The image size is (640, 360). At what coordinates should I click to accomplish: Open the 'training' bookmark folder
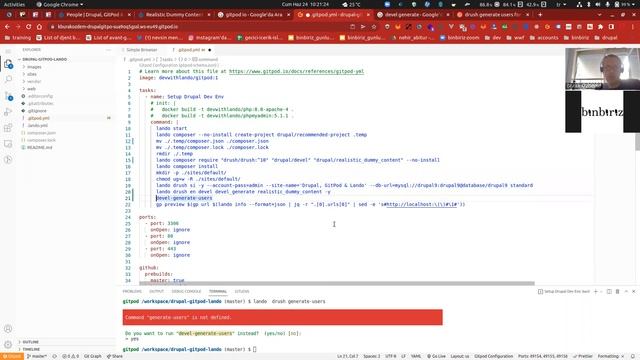tap(18, 38)
